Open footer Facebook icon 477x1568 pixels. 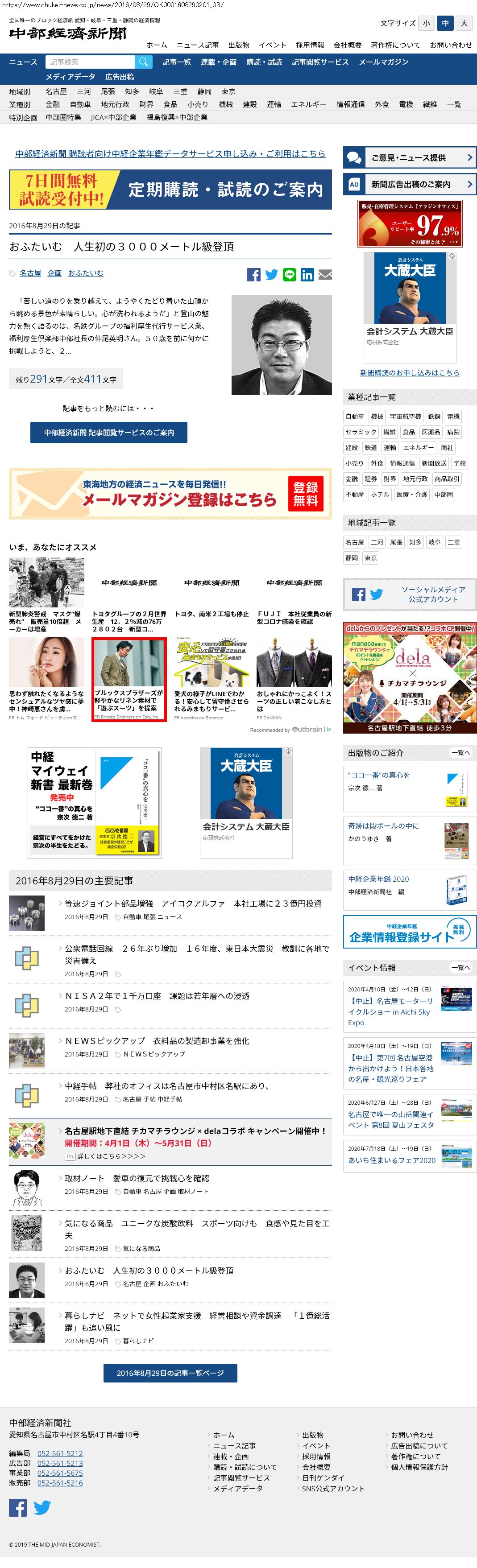(18, 1507)
